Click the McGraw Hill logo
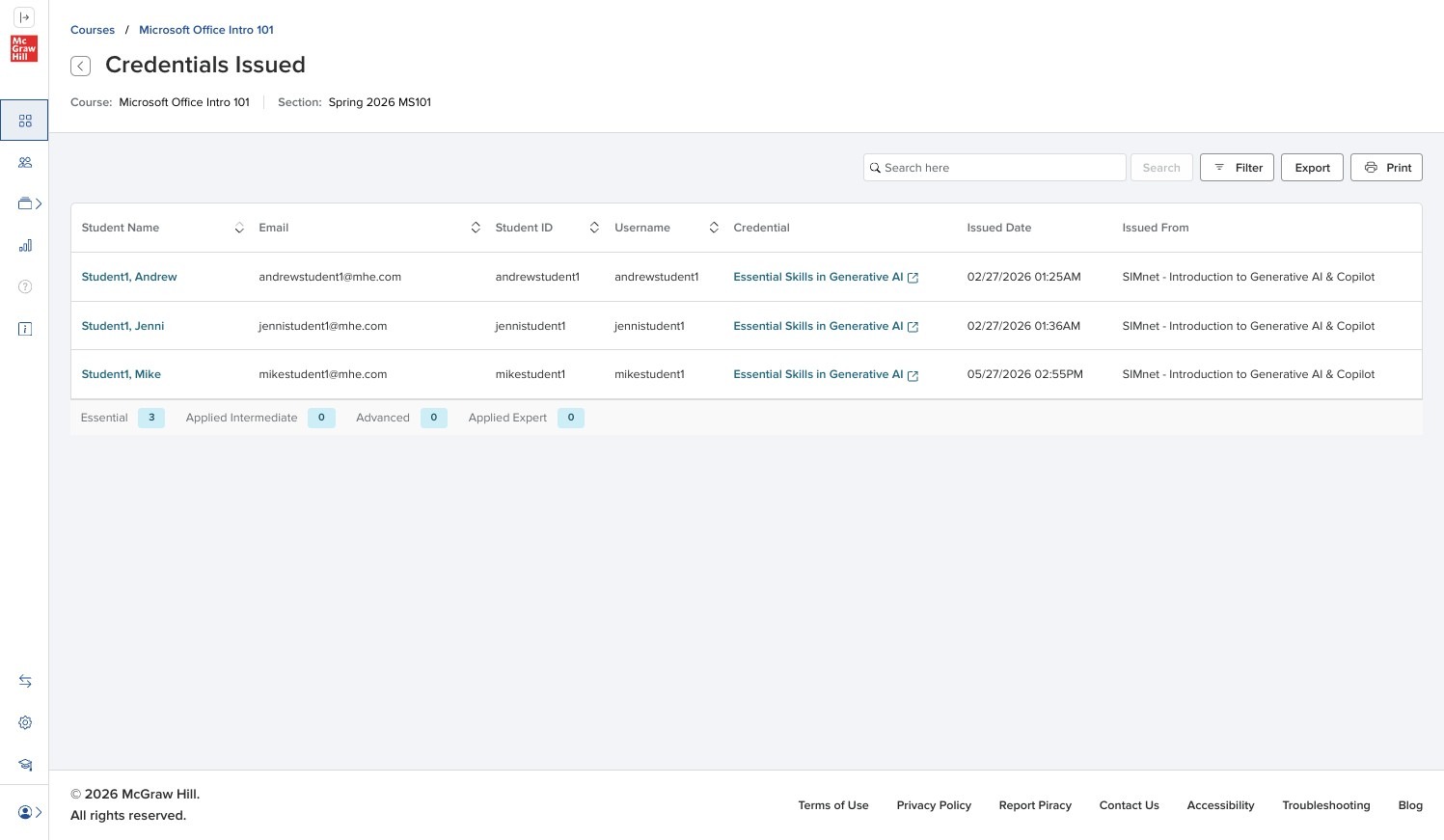1444x840 pixels. 24,48
